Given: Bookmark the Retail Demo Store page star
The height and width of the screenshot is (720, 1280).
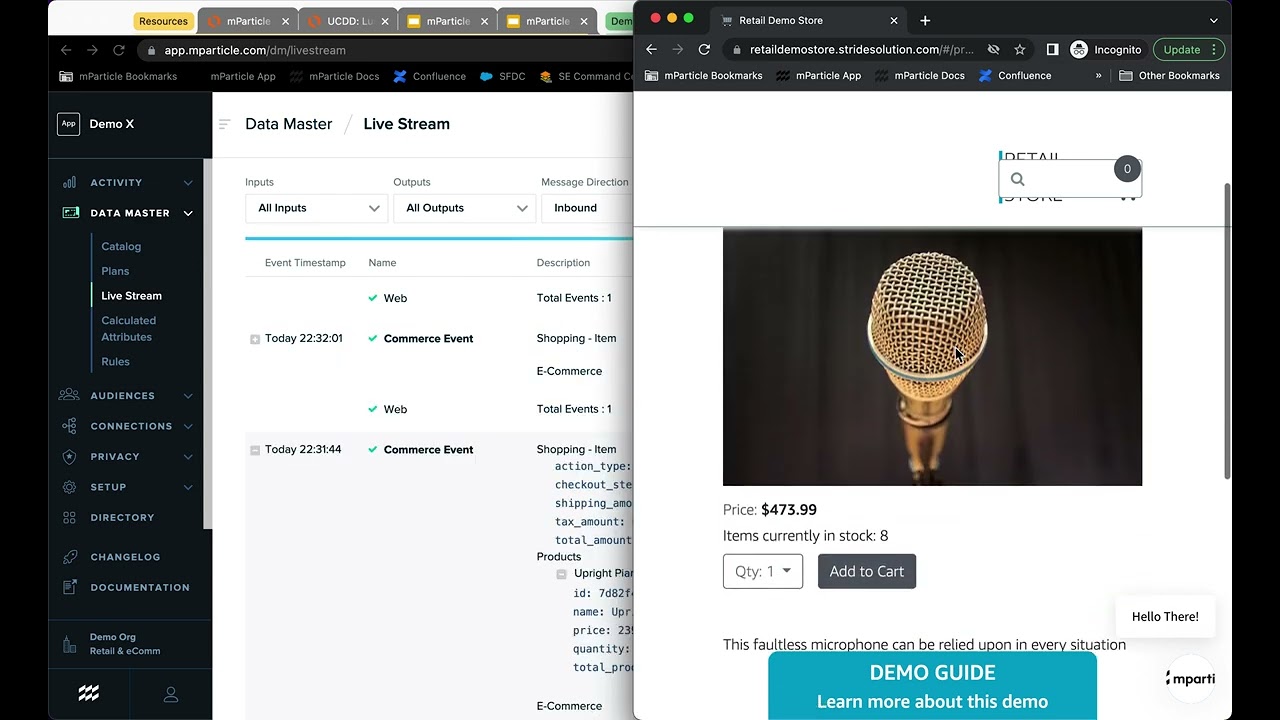Looking at the screenshot, I should 1020,49.
